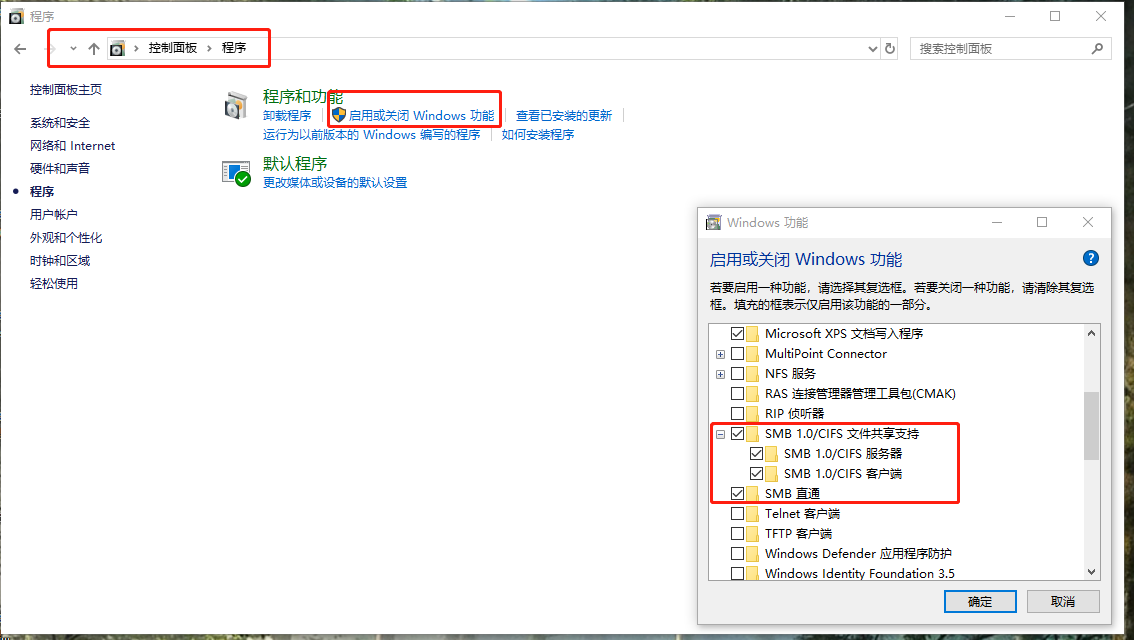Open 系统和安全 category
The height and width of the screenshot is (640, 1134).
(x=60, y=123)
